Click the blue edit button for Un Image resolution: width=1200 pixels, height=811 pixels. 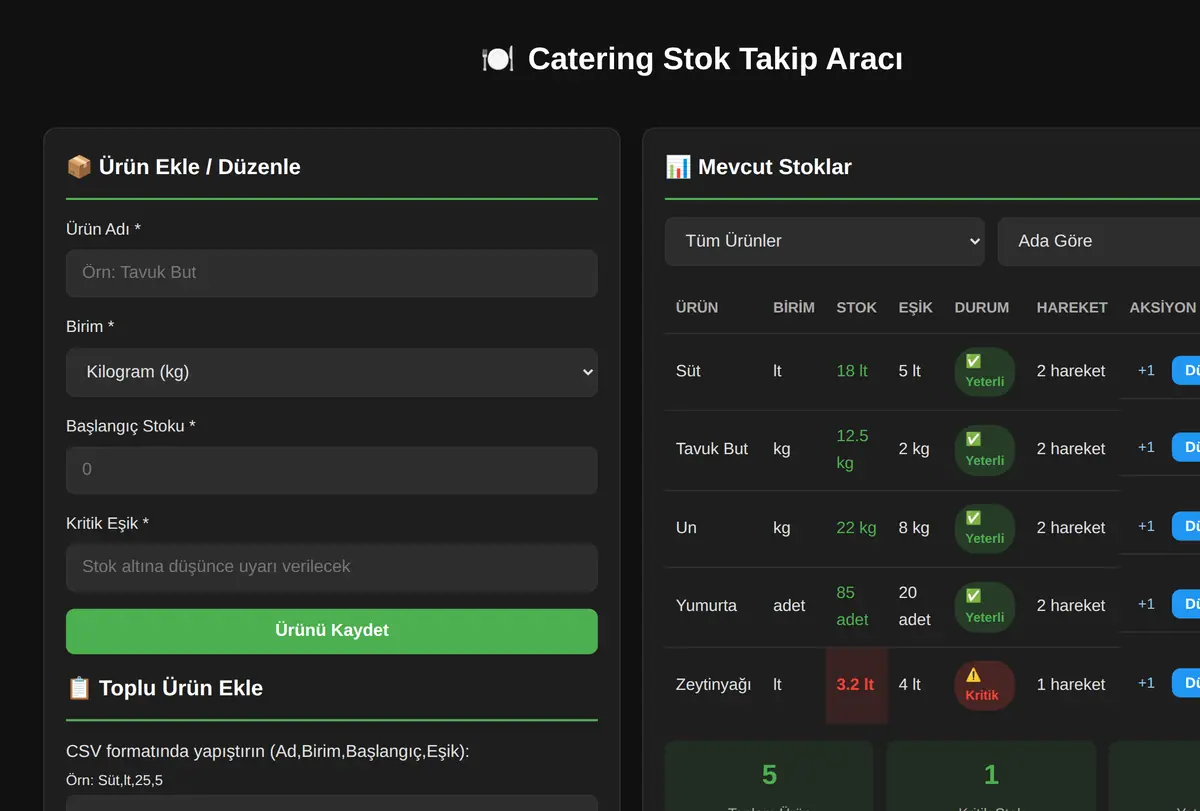tap(1186, 527)
